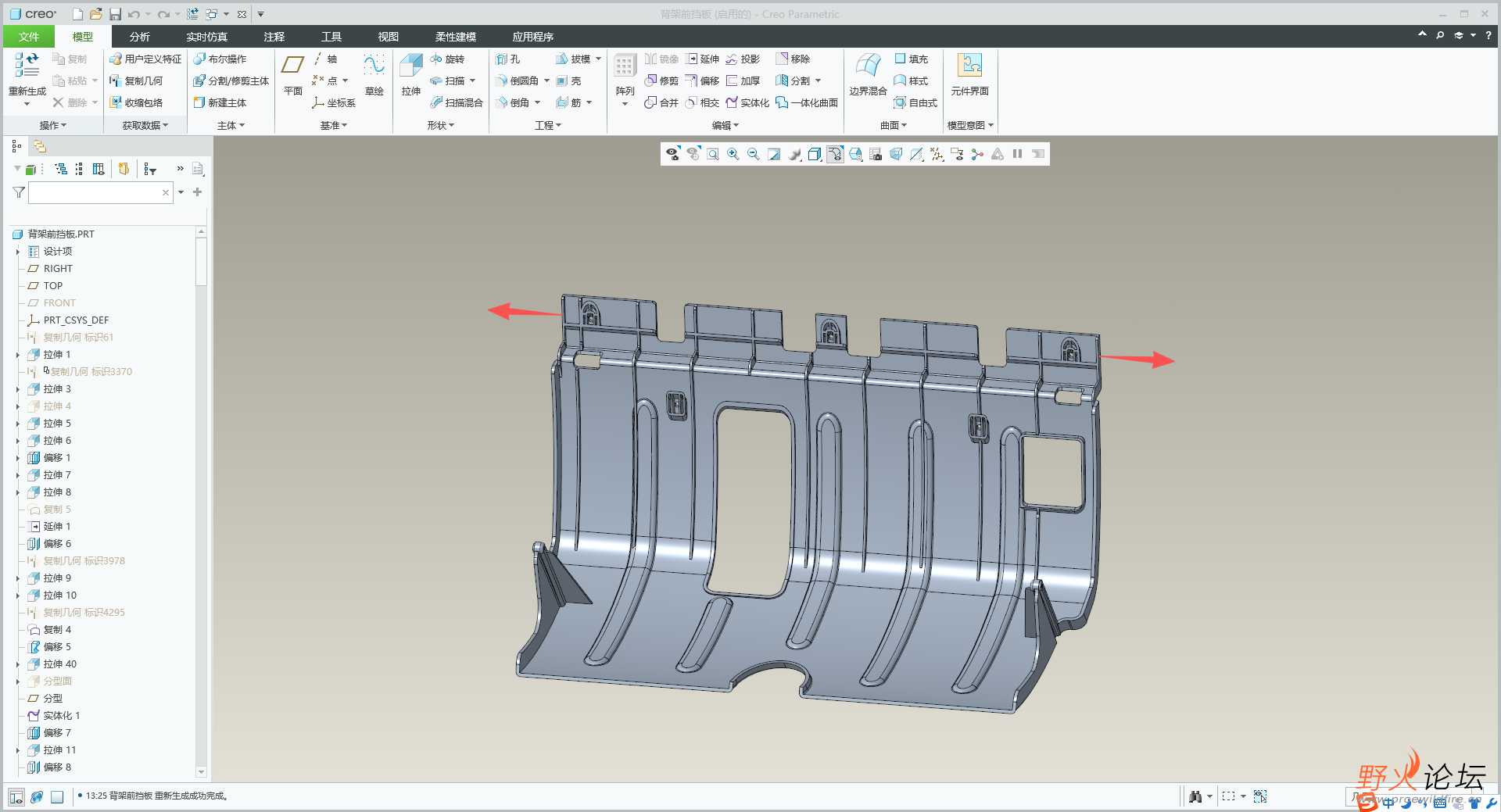Toggle perspective view in graphics toolbar

[x=897, y=154]
